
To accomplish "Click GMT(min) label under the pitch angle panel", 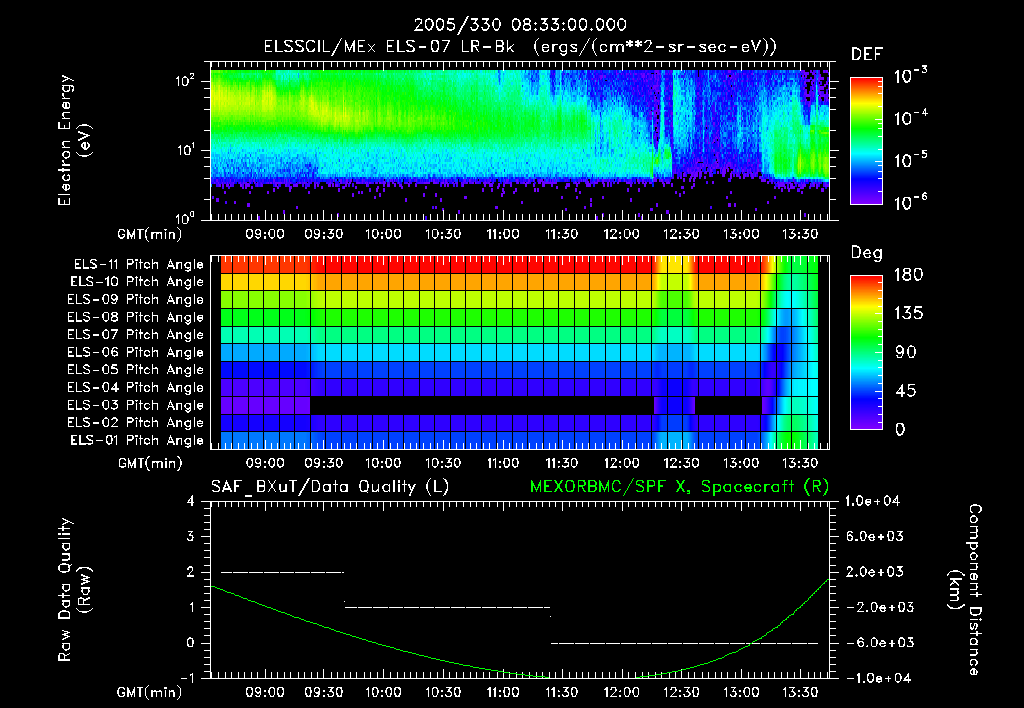I will pyautogui.click(x=150, y=464).
